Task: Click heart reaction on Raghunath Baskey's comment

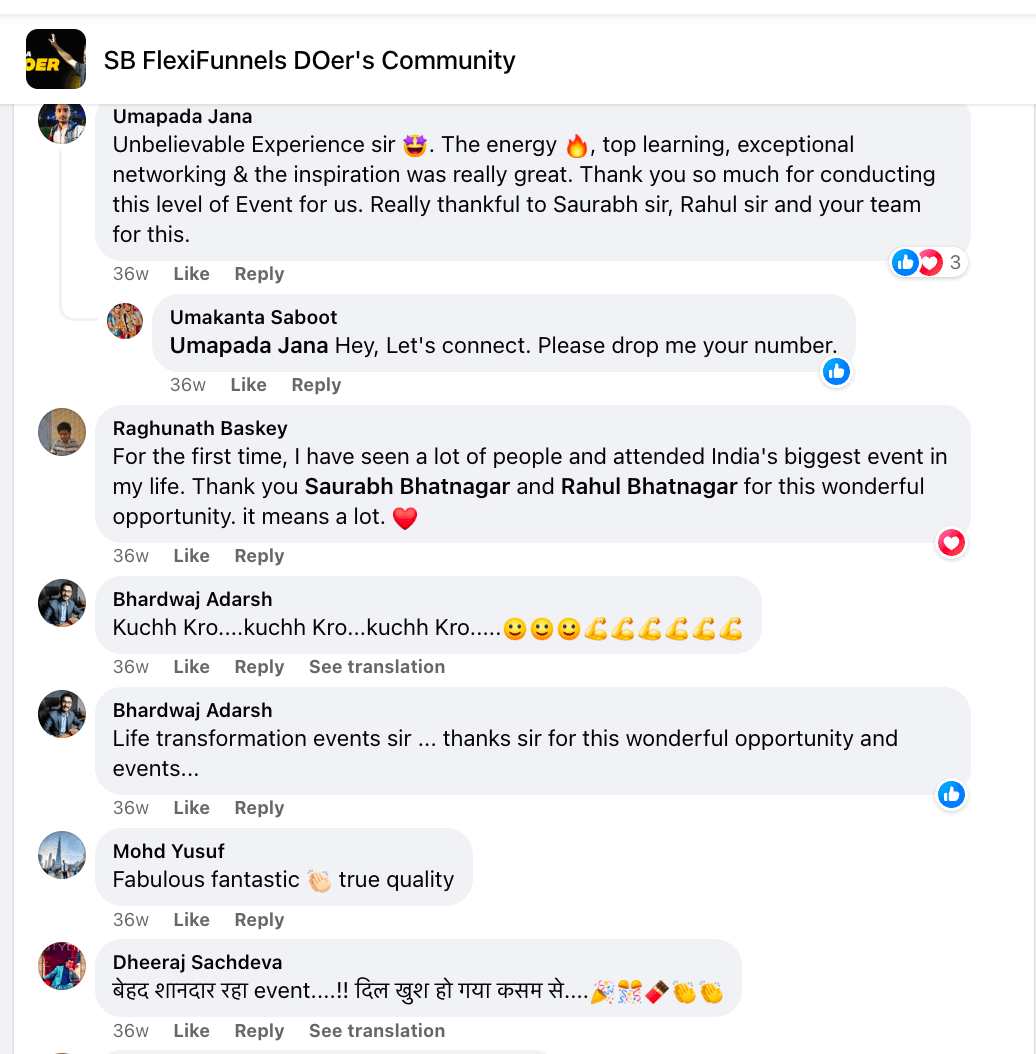Action: tap(951, 543)
